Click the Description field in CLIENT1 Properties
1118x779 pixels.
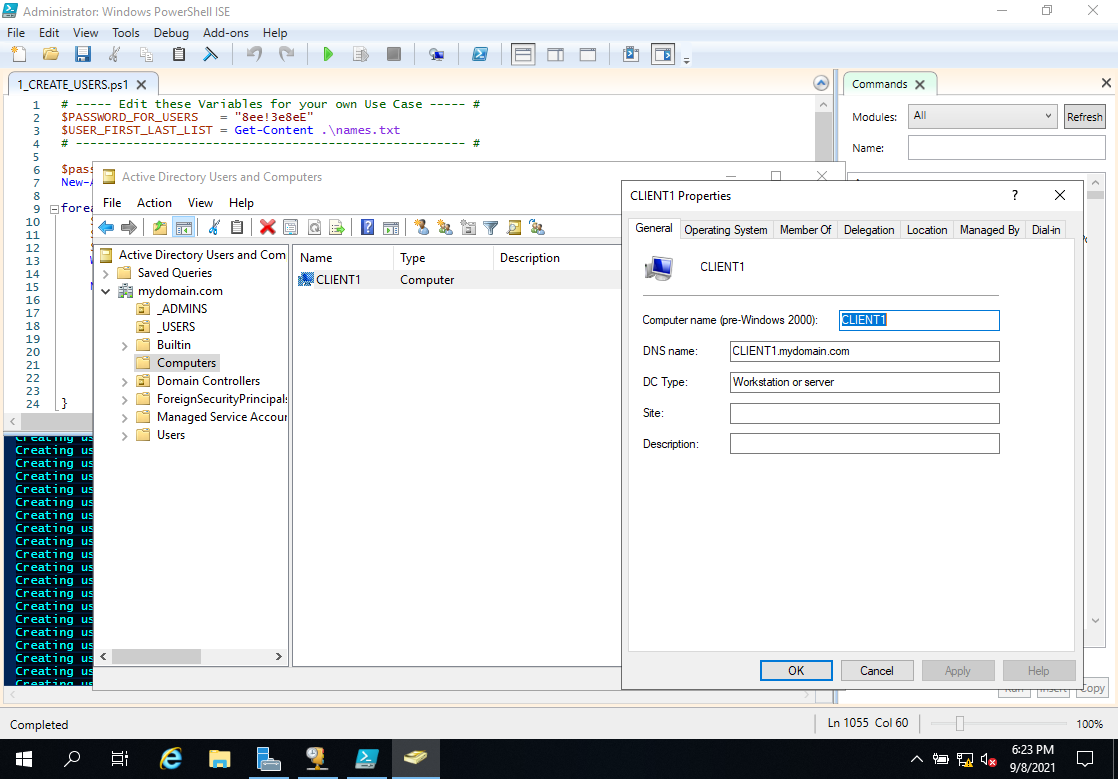(864, 444)
